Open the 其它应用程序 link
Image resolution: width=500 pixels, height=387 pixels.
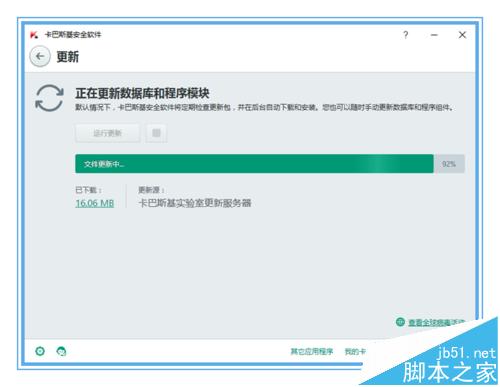coord(312,351)
